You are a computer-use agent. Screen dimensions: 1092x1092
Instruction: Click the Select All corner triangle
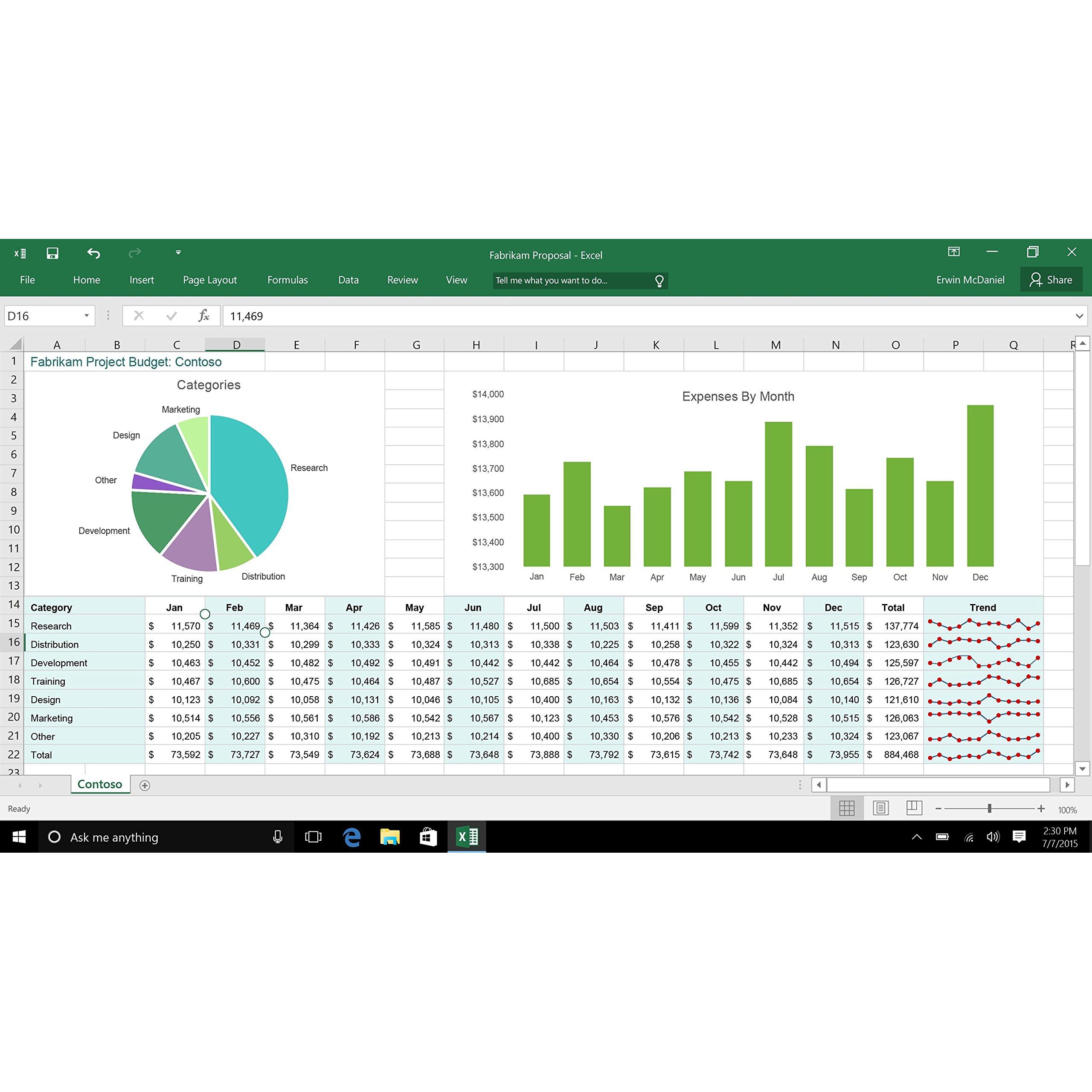(x=15, y=344)
